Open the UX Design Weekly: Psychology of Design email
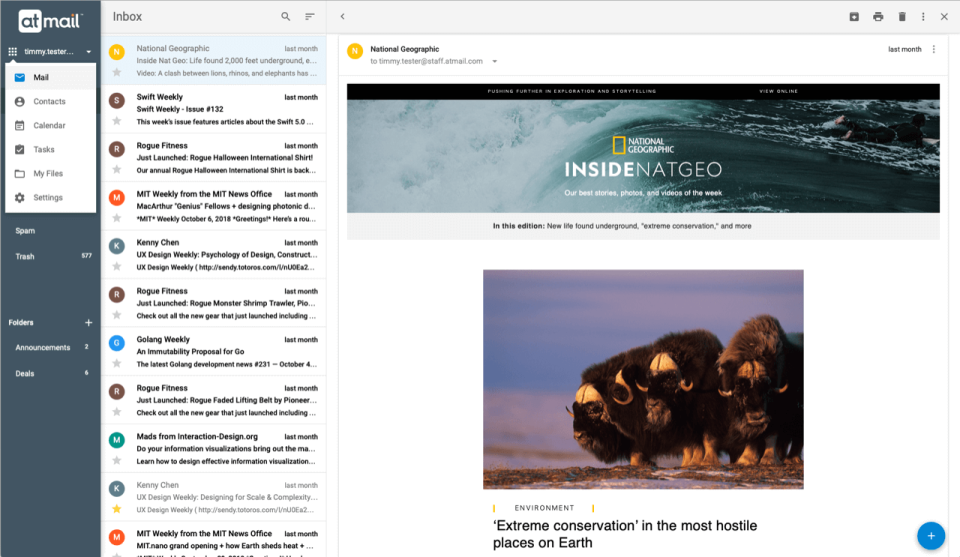 pos(214,255)
